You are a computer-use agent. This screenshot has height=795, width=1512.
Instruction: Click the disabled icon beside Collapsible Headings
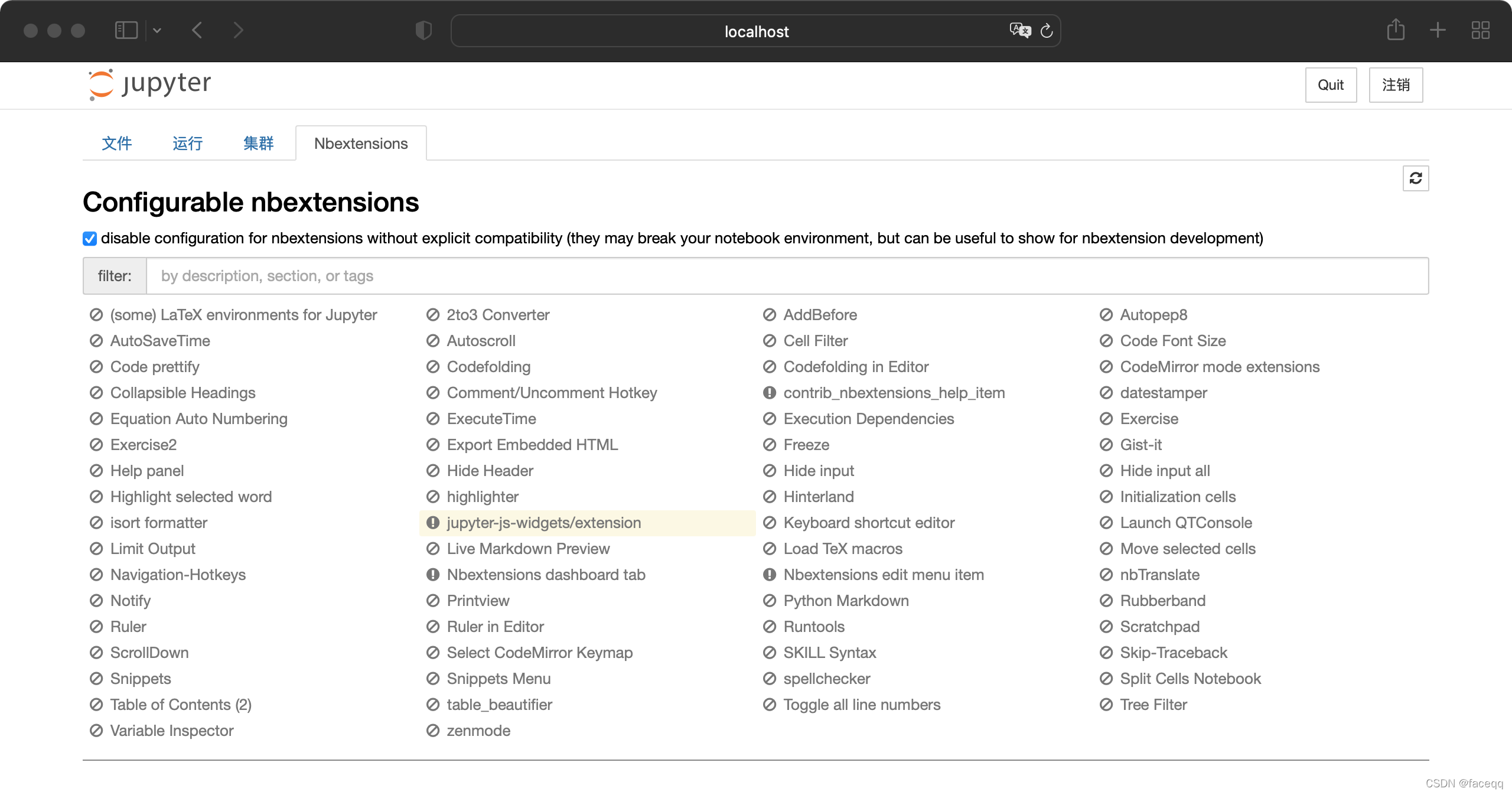tap(96, 393)
